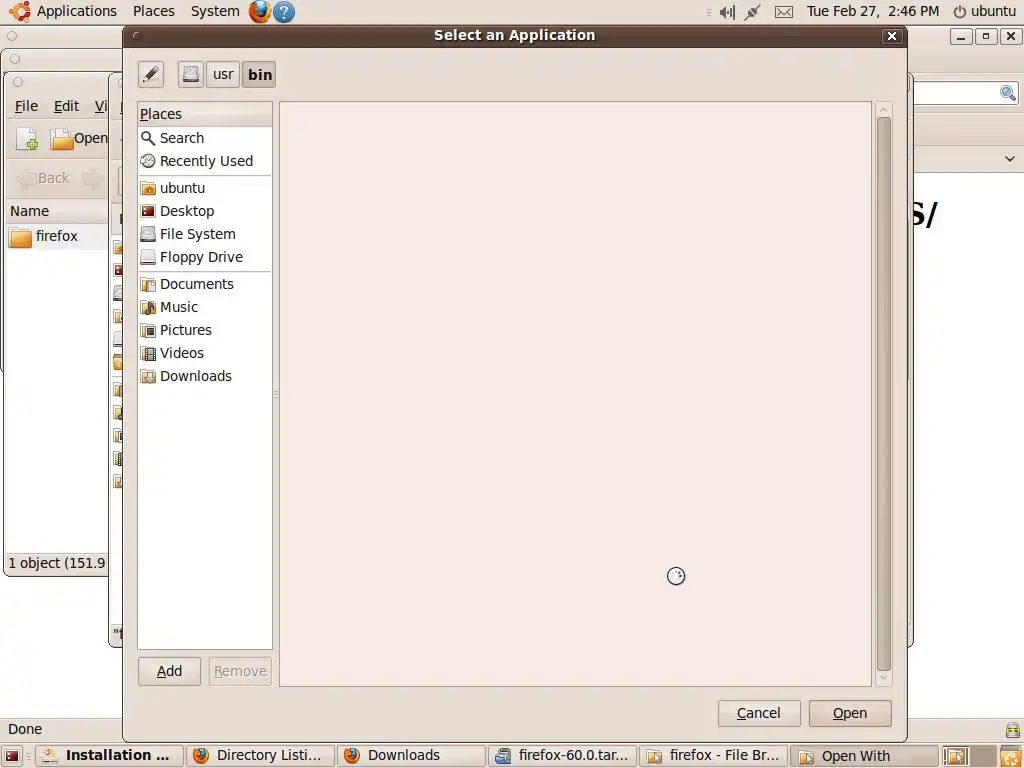This screenshot has height=768, width=1024.
Task: Switch to Installation taskbar window
Action: click(109, 756)
